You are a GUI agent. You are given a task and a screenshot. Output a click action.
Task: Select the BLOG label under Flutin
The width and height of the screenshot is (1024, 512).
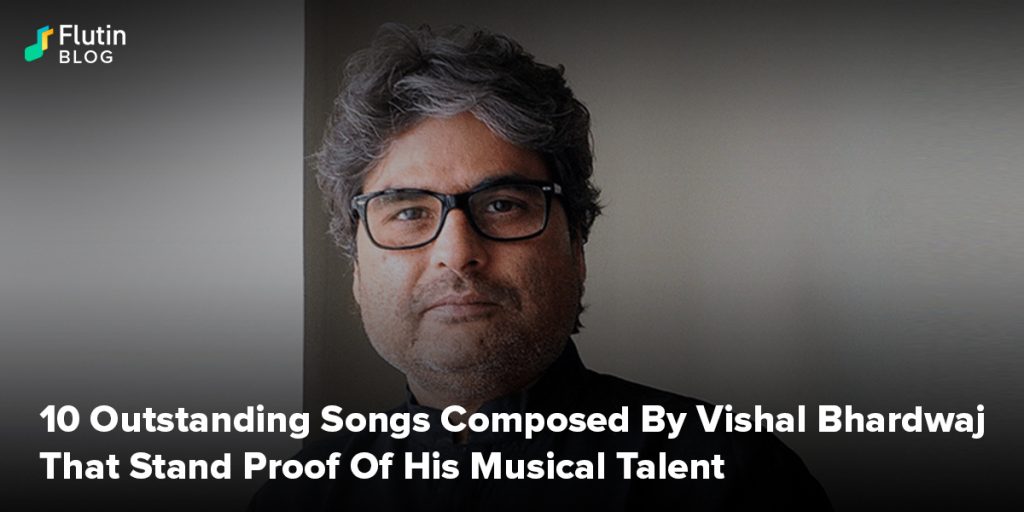(x=86, y=57)
